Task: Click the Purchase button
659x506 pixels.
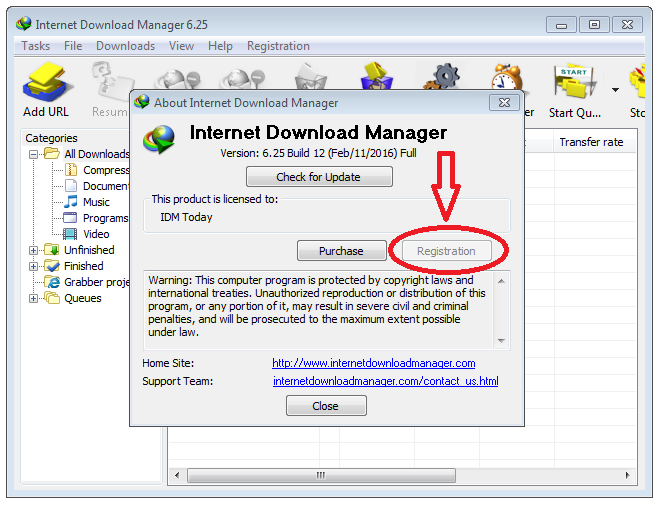Action: pyautogui.click(x=341, y=251)
